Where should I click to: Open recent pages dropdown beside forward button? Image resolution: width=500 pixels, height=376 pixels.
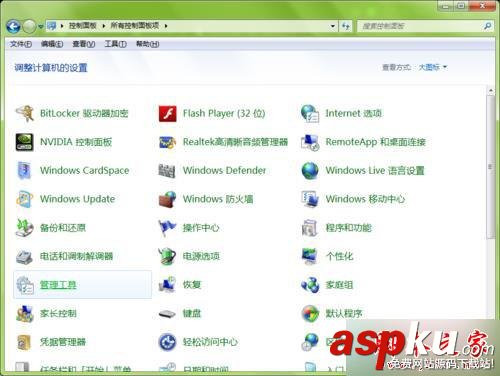pos(41,26)
